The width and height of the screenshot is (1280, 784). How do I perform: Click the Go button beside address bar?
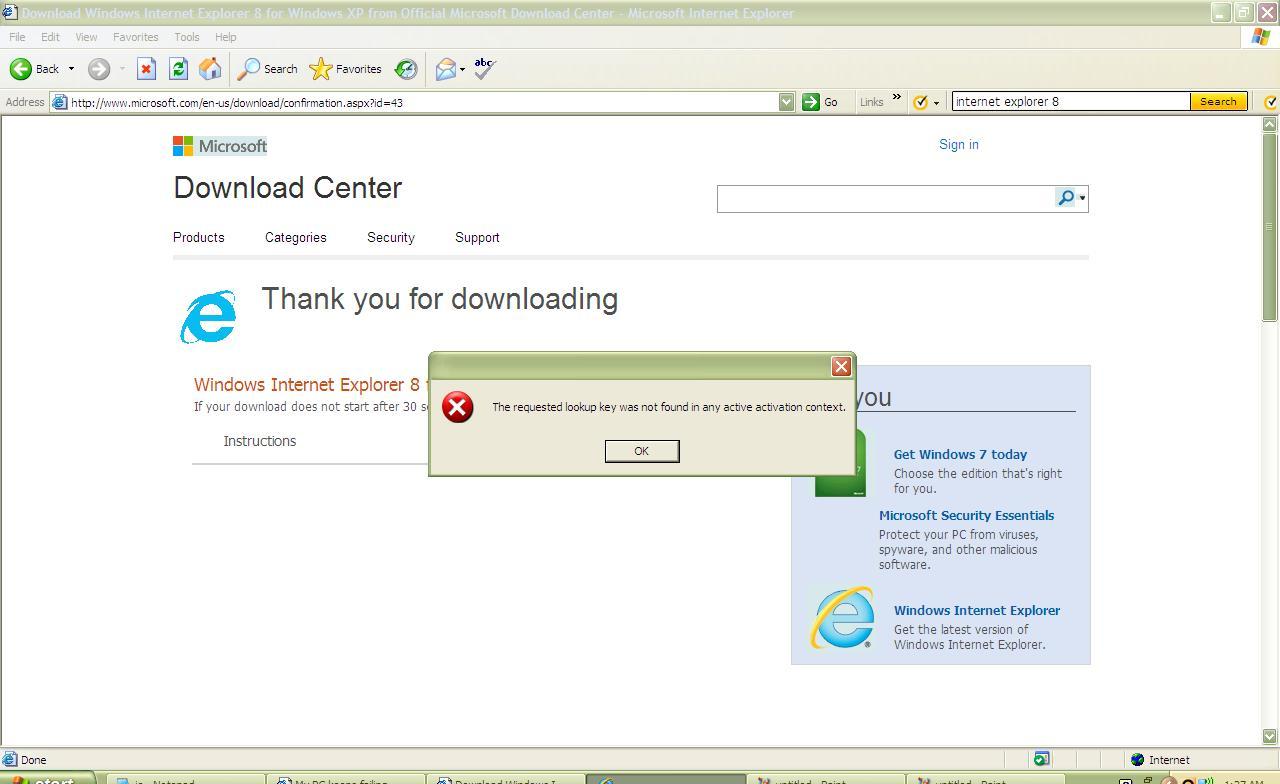click(x=820, y=102)
